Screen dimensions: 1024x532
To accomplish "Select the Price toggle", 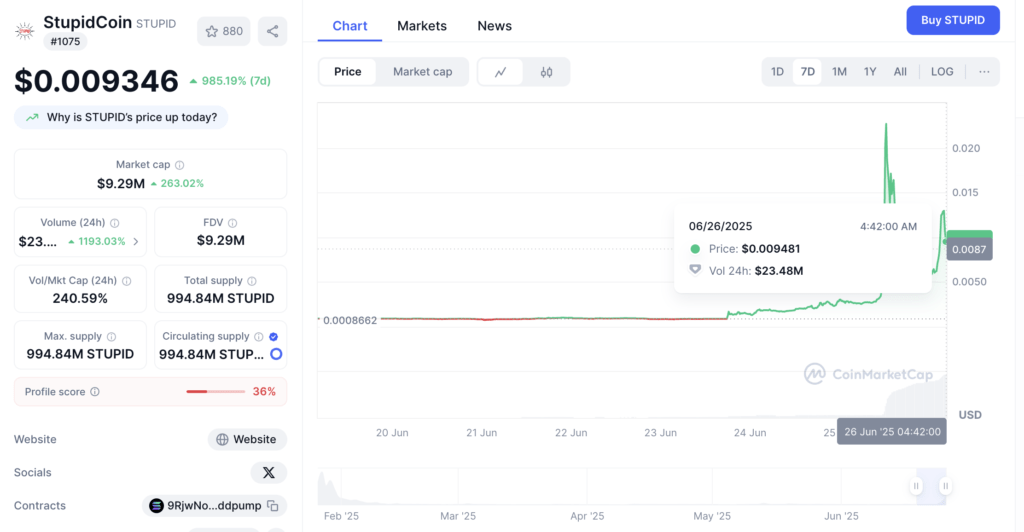I will pyautogui.click(x=347, y=72).
